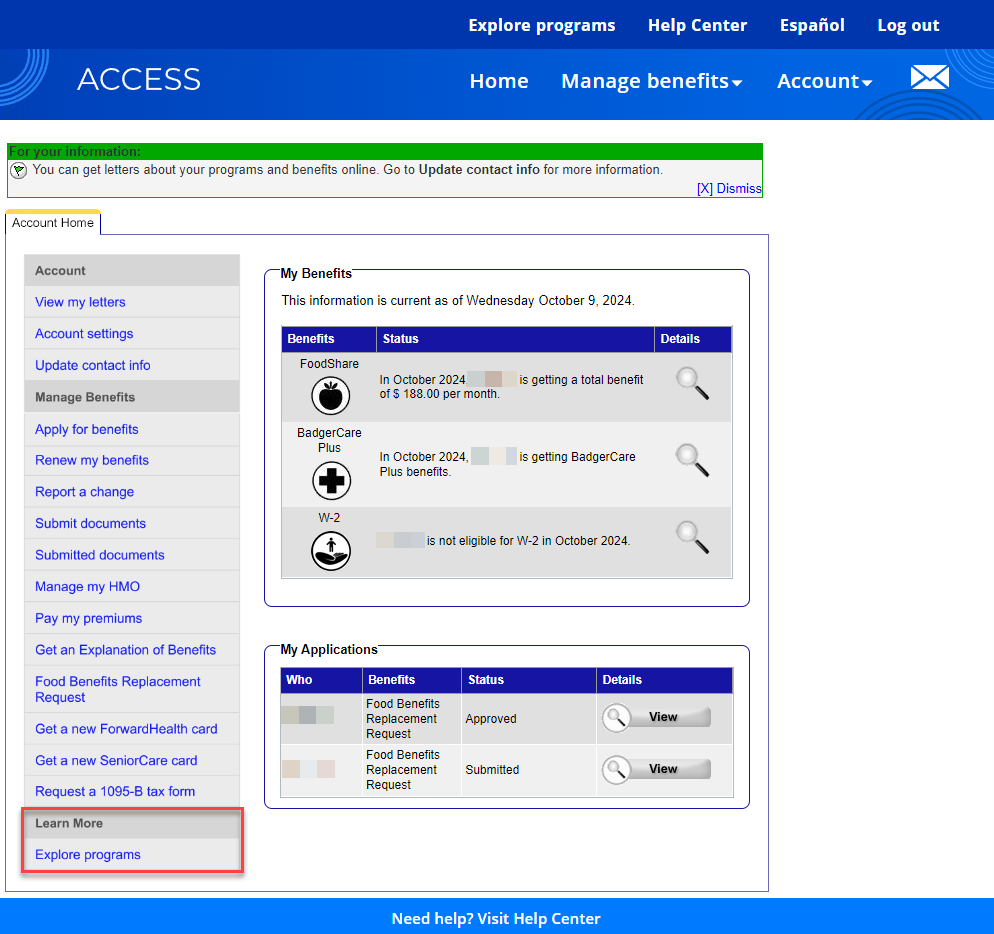This screenshot has width=994, height=934.
Task: Click the W-2 hand icon
Action: tap(330, 551)
